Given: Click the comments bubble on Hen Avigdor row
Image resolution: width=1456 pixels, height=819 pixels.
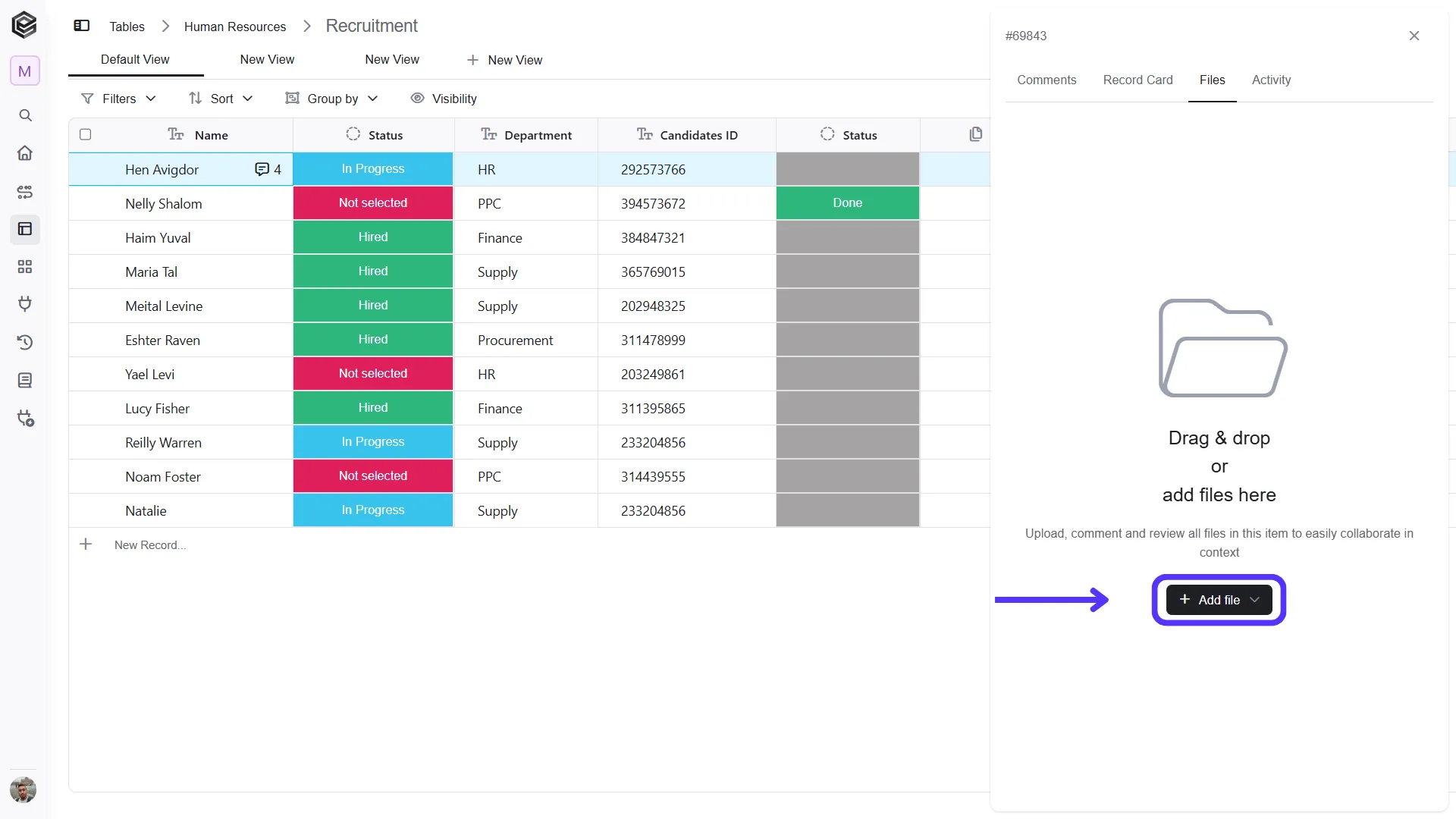Looking at the screenshot, I should coord(268,170).
